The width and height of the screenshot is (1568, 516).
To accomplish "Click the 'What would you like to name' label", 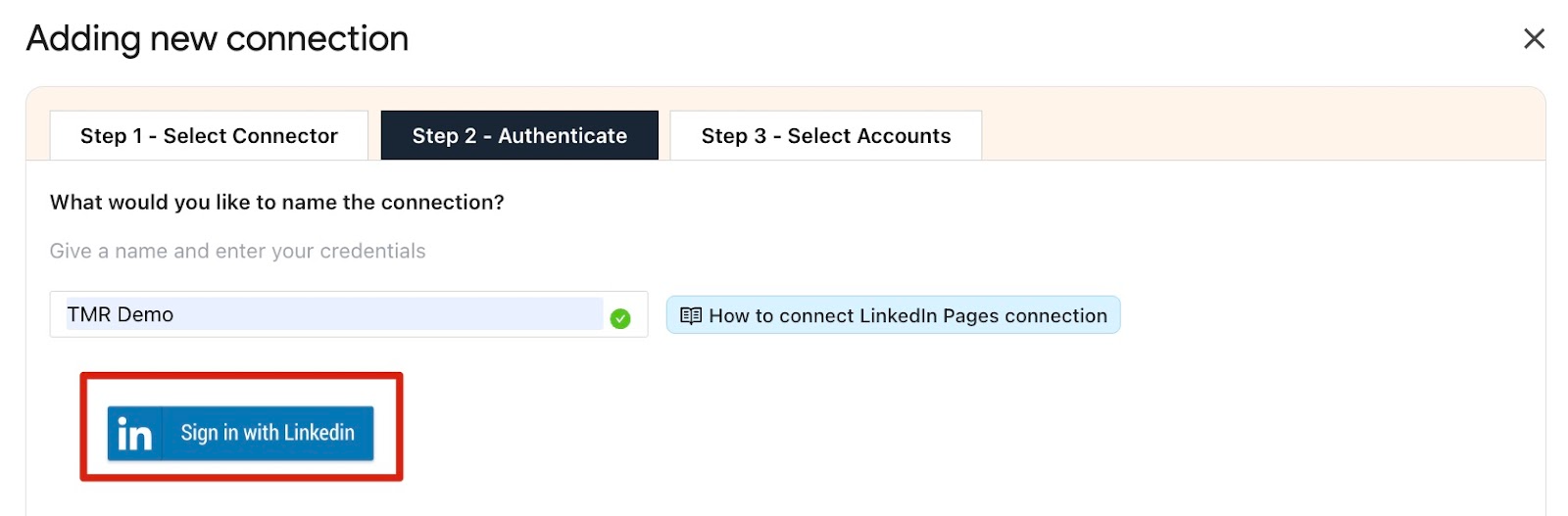I will click(x=276, y=203).
